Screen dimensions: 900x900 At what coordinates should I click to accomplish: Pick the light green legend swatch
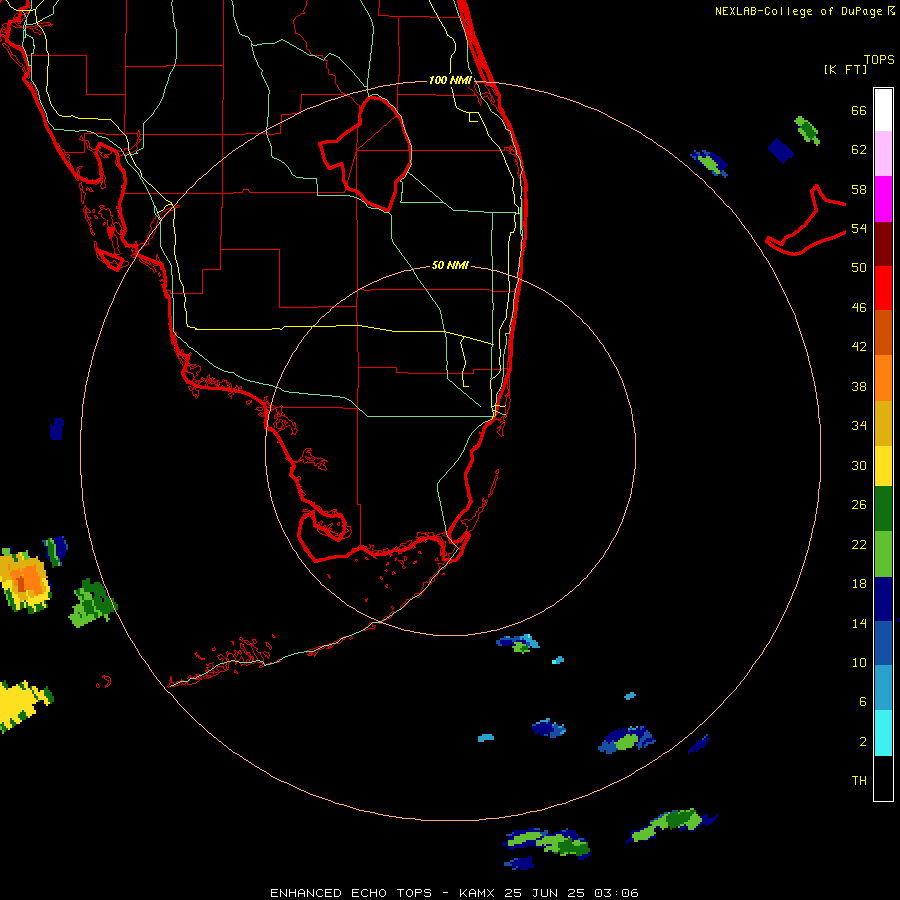coord(883,554)
